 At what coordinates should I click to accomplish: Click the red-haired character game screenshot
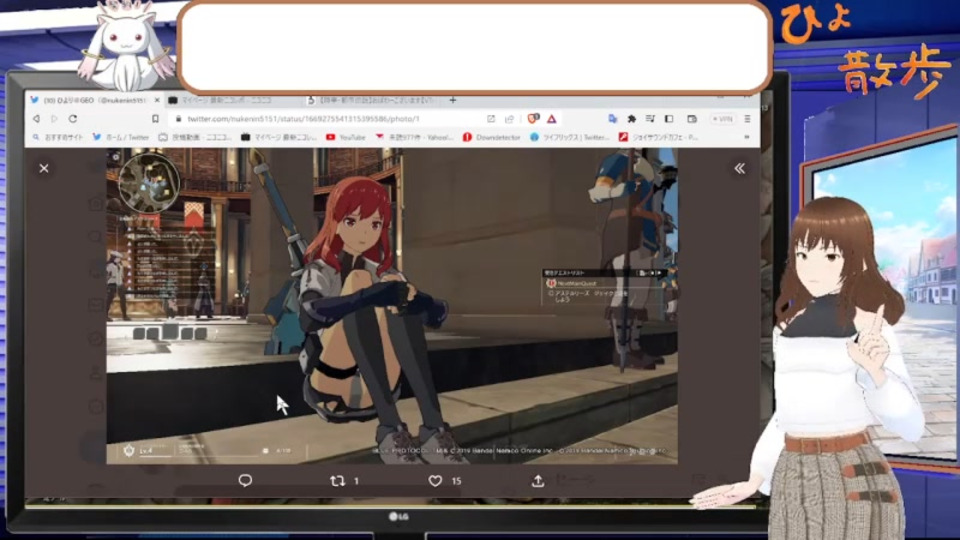tap(392, 306)
